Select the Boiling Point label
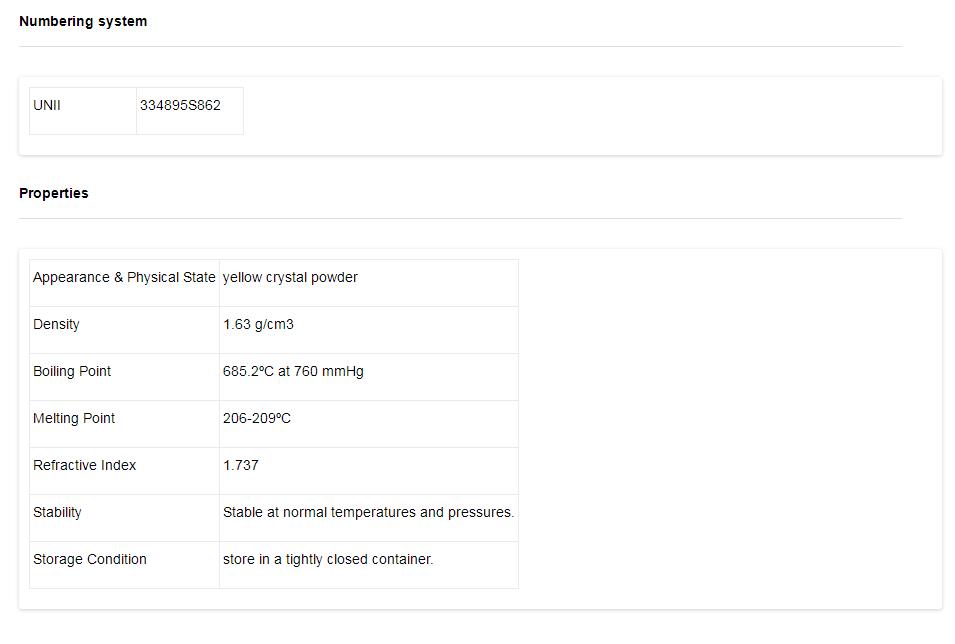The image size is (955, 644). tap(72, 372)
